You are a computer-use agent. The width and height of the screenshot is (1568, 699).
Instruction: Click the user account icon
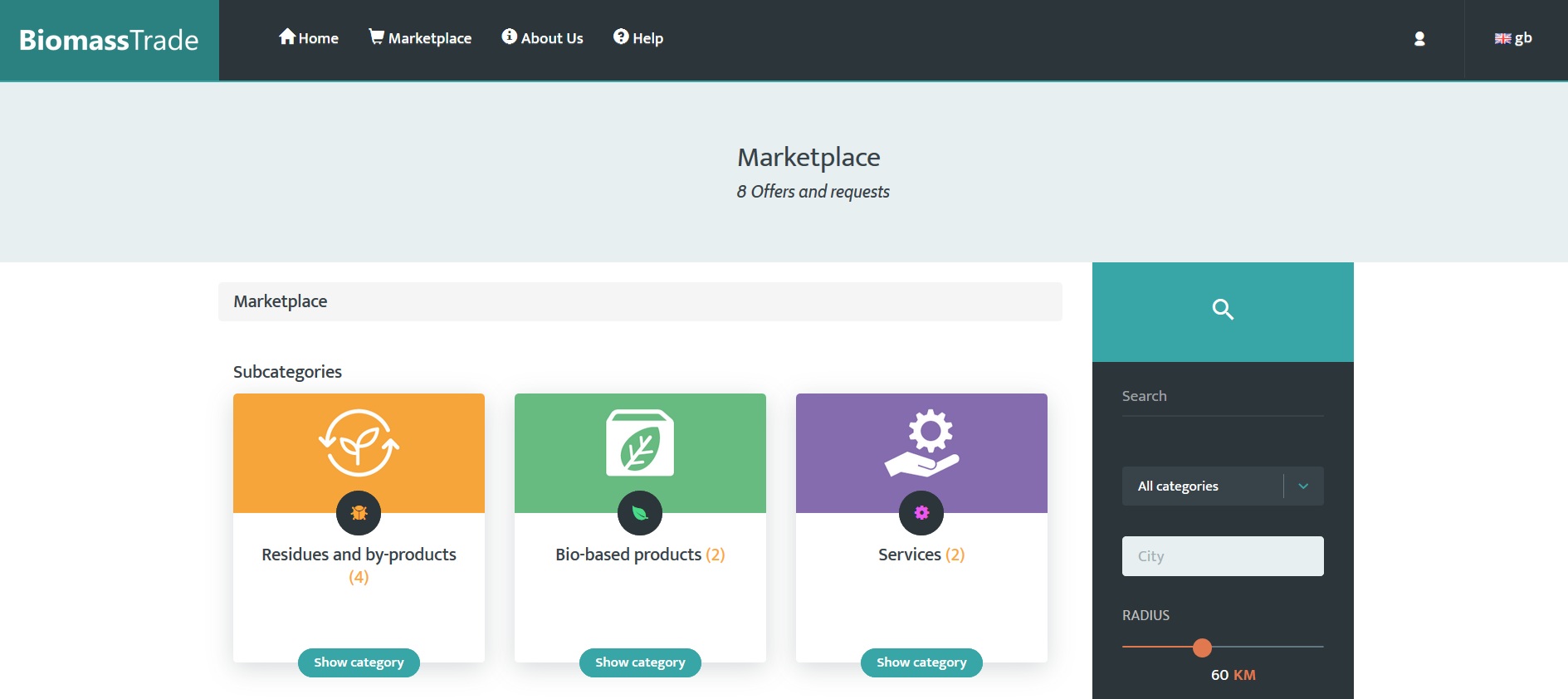pyautogui.click(x=1419, y=39)
